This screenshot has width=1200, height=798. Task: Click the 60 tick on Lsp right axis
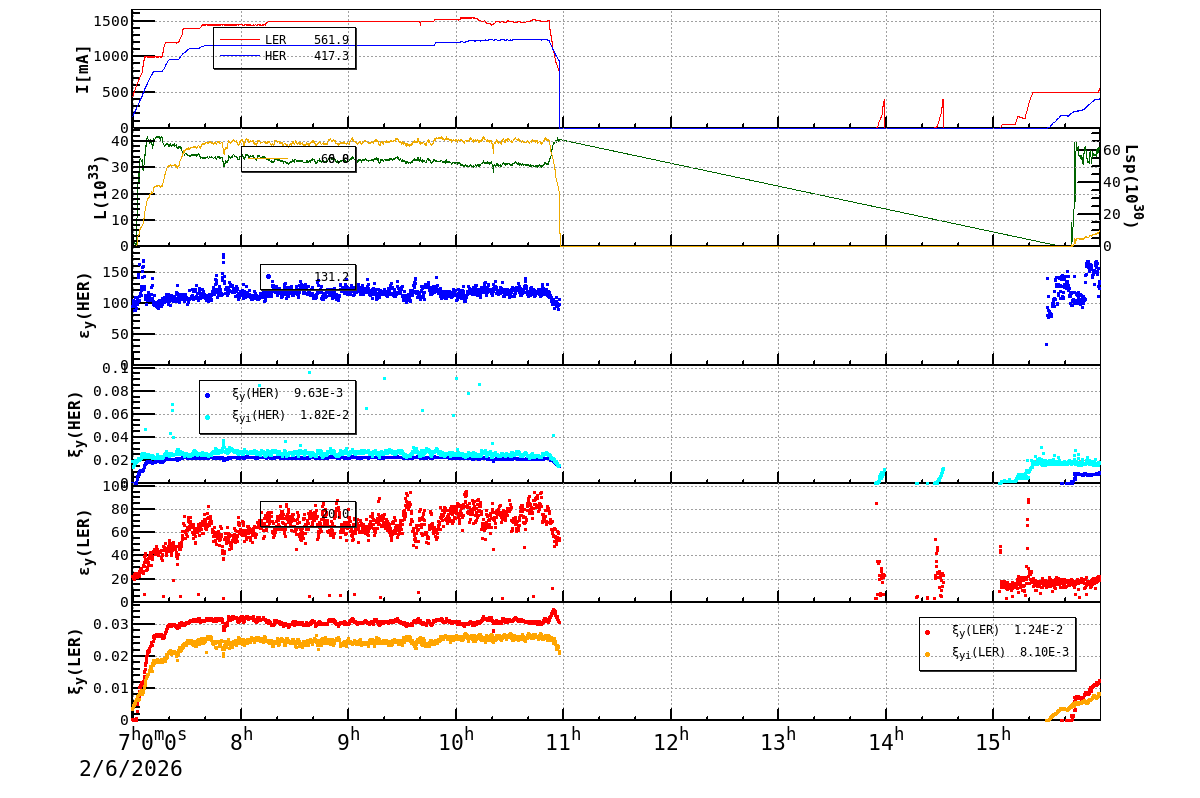[1113, 152]
